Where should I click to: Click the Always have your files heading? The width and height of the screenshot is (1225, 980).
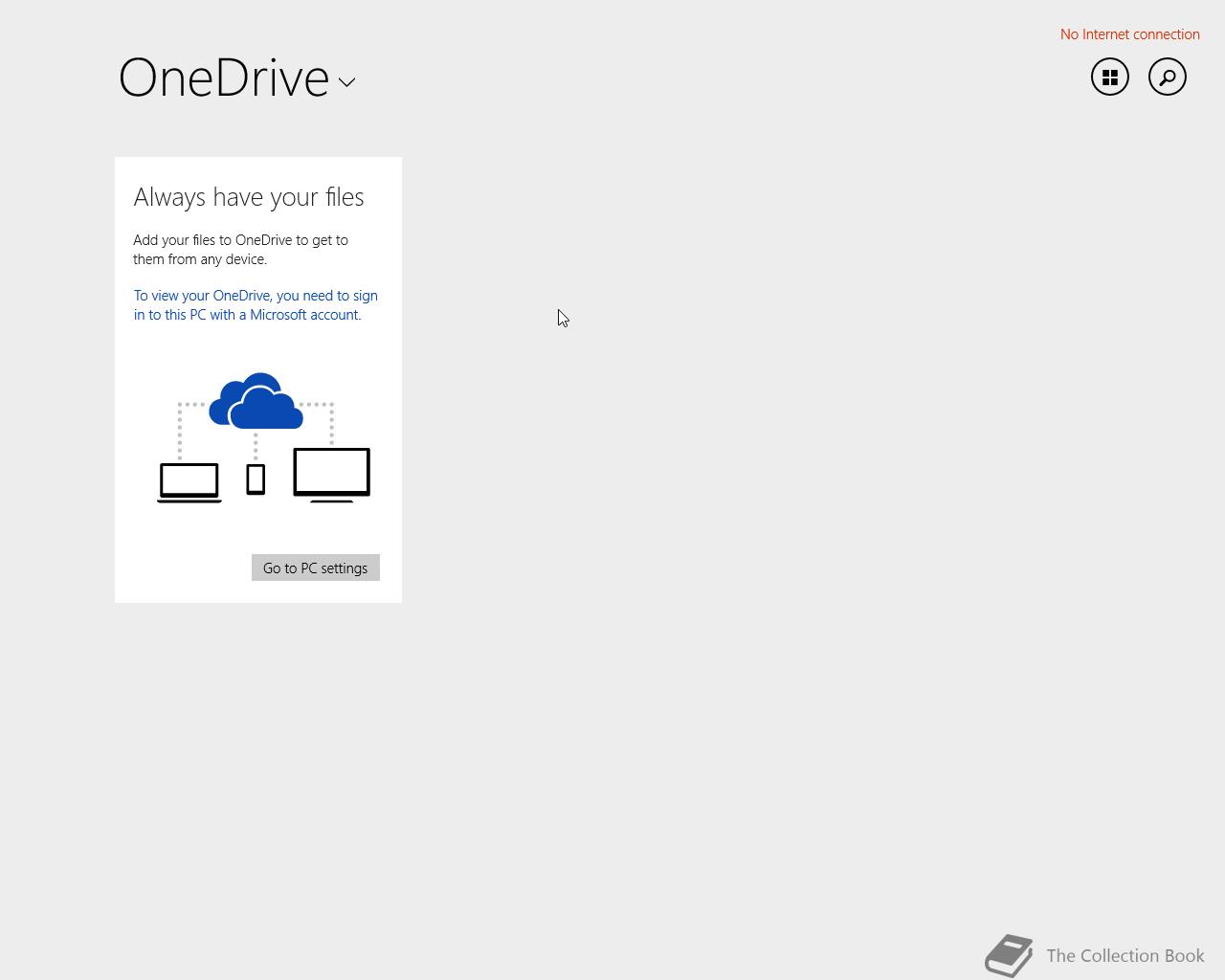[249, 197]
